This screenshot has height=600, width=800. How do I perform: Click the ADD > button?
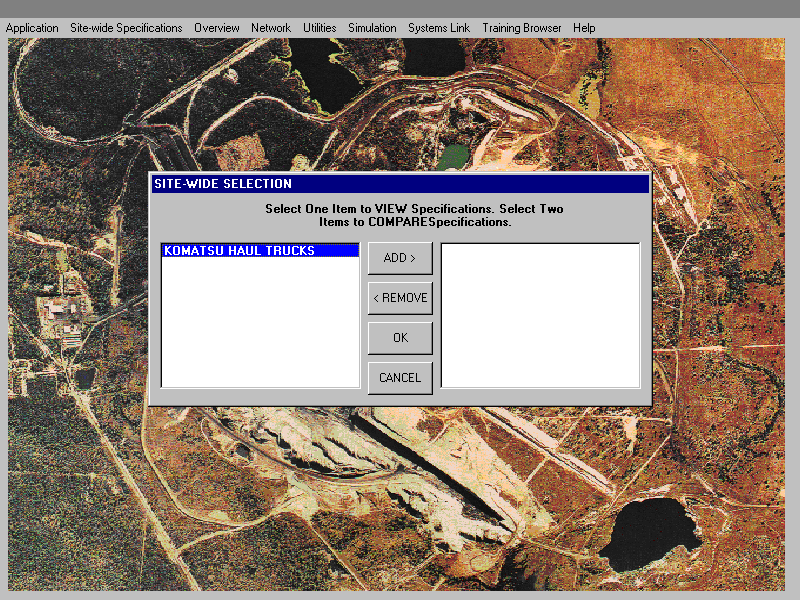tap(400, 258)
